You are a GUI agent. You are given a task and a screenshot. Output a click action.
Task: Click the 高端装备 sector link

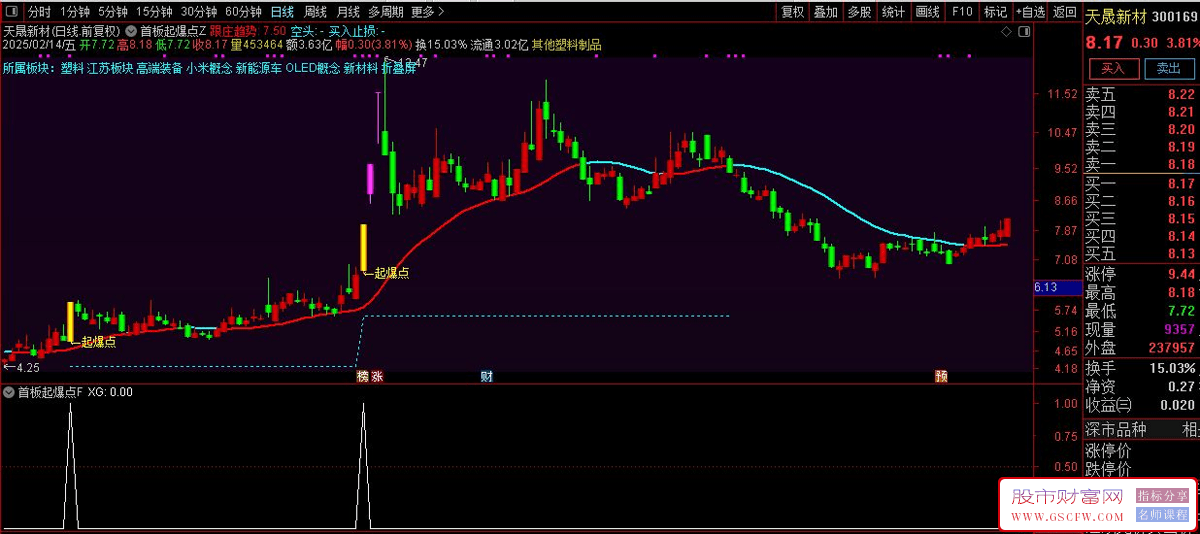[x=159, y=69]
